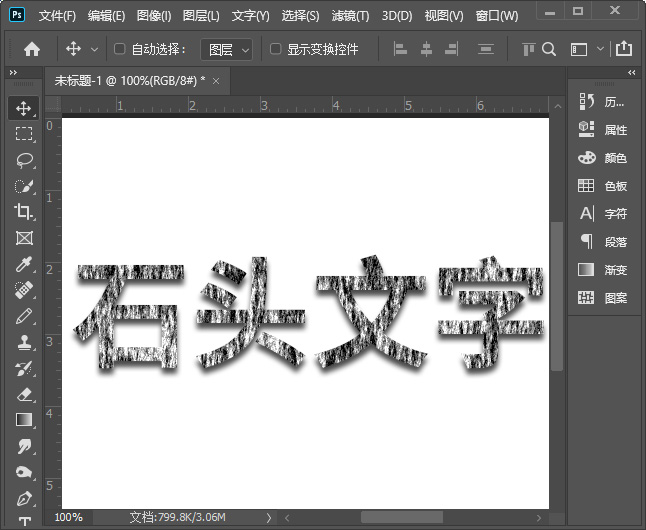Click the distribute vertically icon
This screenshot has width=646, height=530.
click(486, 49)
